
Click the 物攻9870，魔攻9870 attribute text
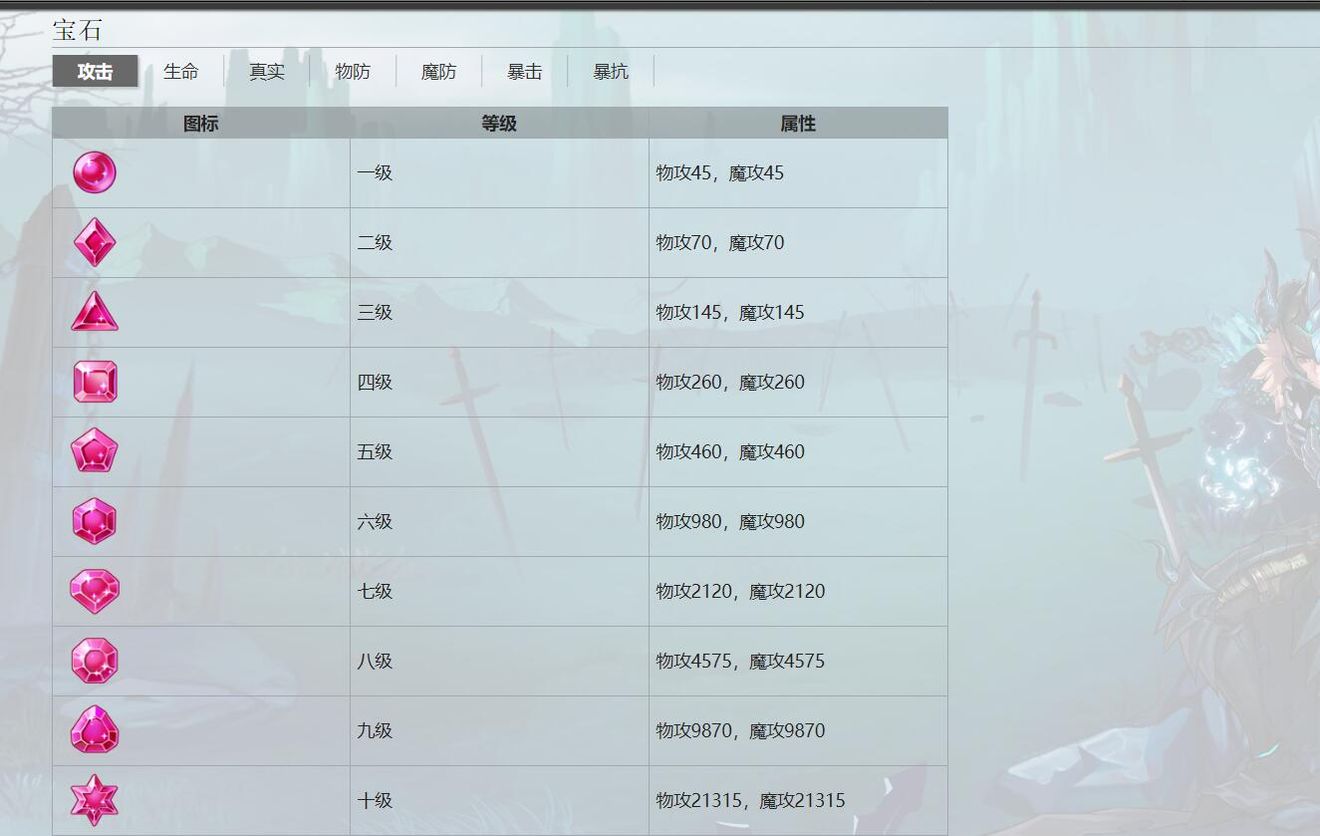point(741,731)
